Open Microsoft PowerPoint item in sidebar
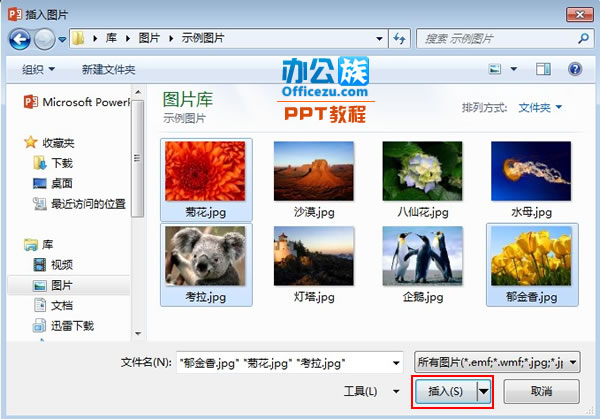600x419 pixels. point(80,102)
